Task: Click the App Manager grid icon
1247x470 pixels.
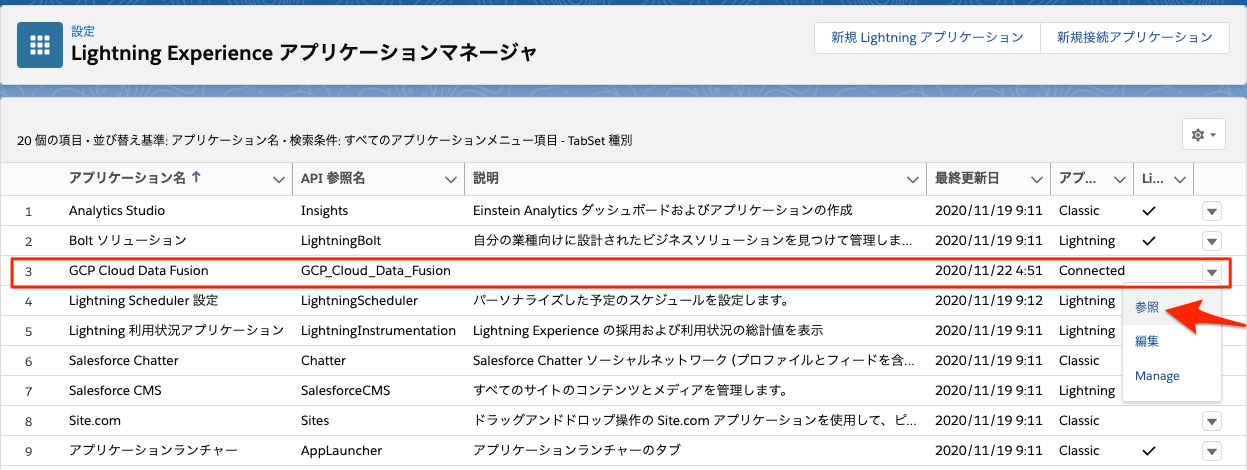Action: 40,45
